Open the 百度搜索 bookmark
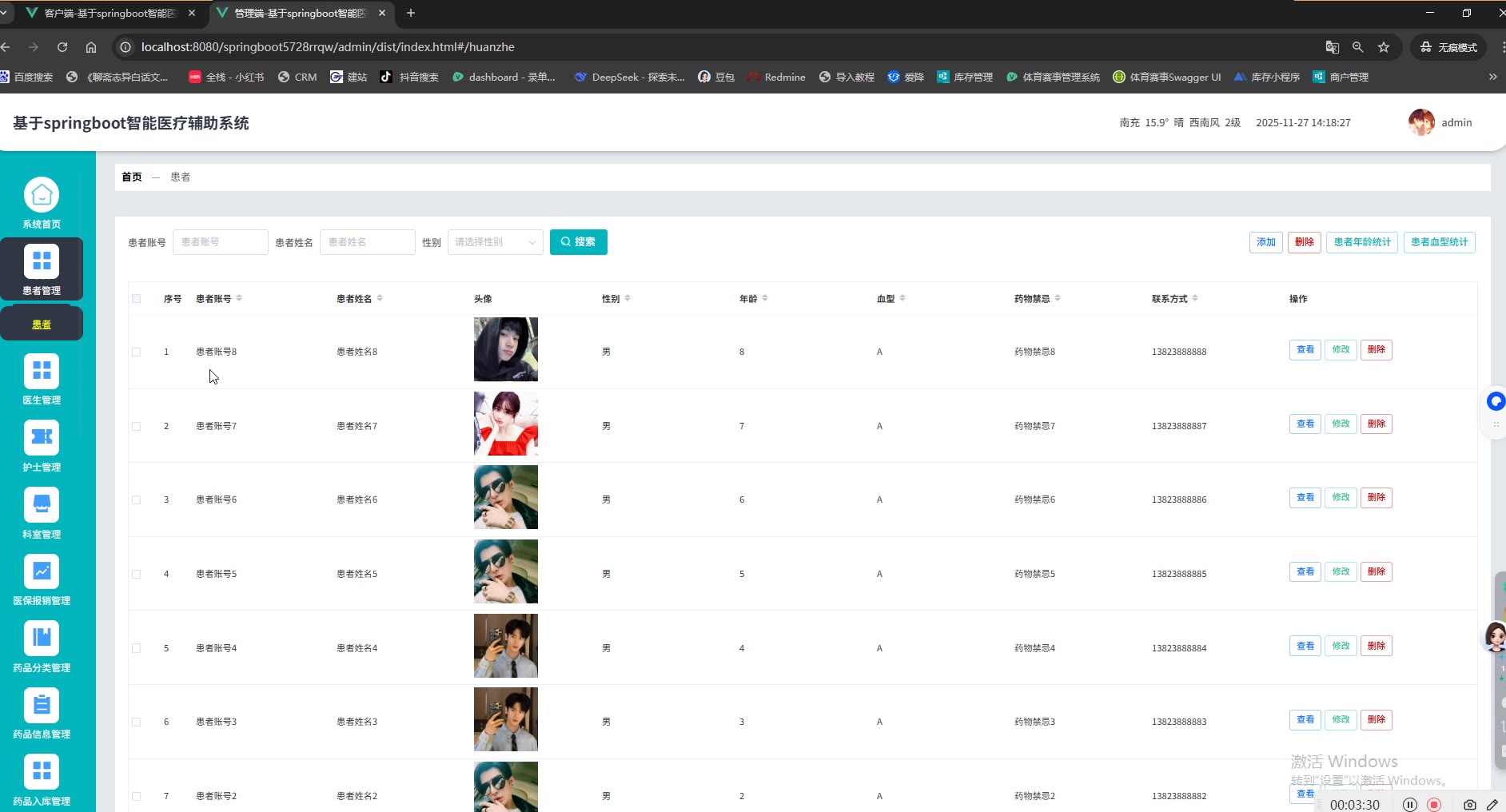The image size is (1506, 812). [x=27, y=78]
